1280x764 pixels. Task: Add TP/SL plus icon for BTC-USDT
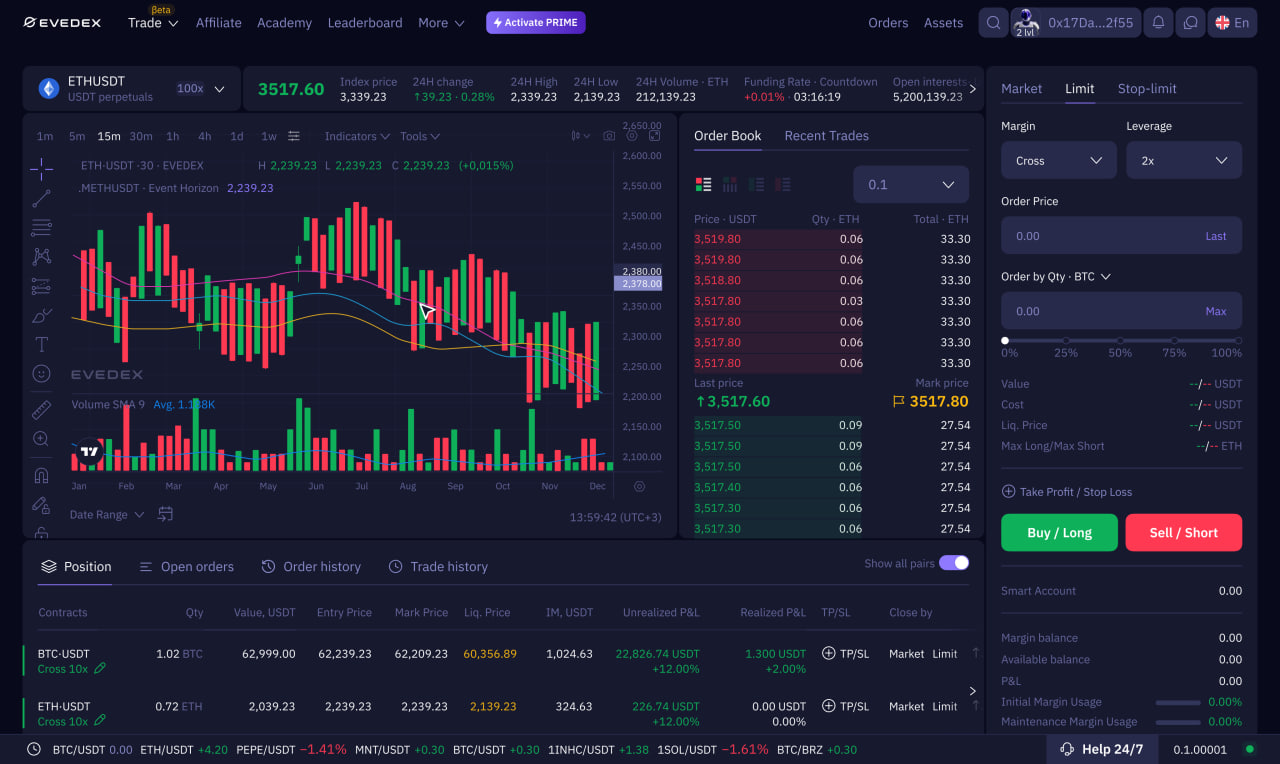(828, 653)
